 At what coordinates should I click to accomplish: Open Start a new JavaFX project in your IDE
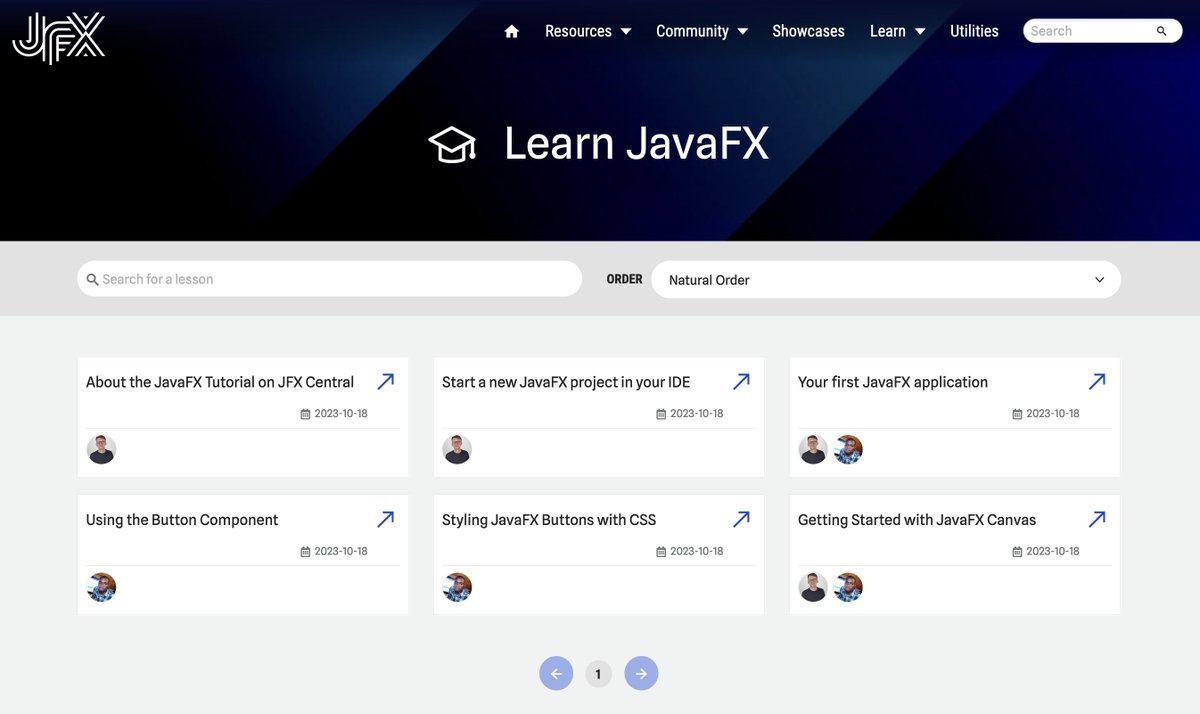[x=566, y=382]
